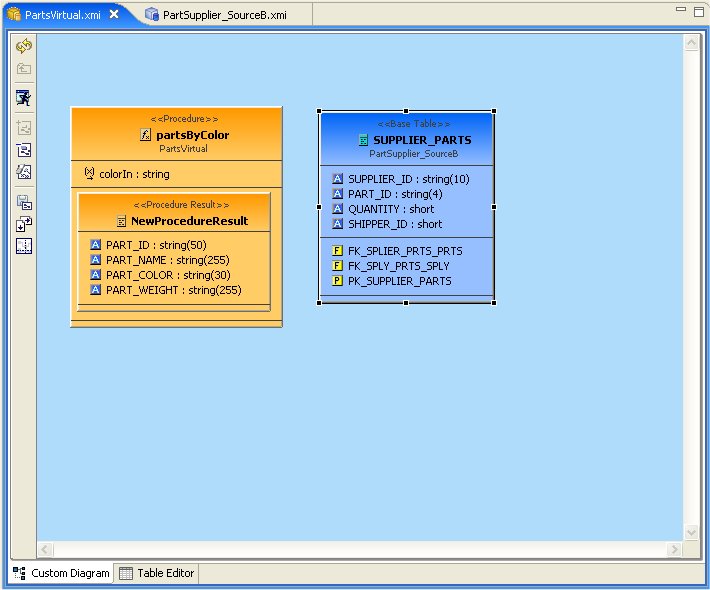Click primary key icon beside PK_SUPPLIER_PARTS
The width and height of the screenshot is (710, 590).
(x=337, y=281)
